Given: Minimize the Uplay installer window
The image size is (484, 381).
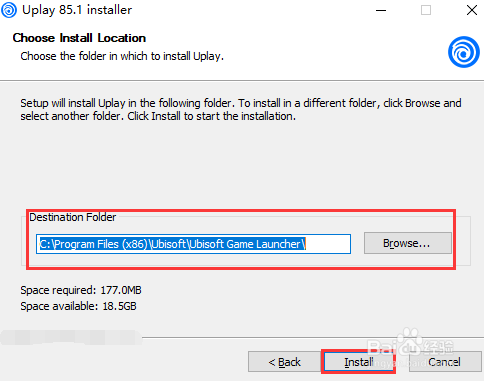Looking at the screenshot, I should pos(381,10).
